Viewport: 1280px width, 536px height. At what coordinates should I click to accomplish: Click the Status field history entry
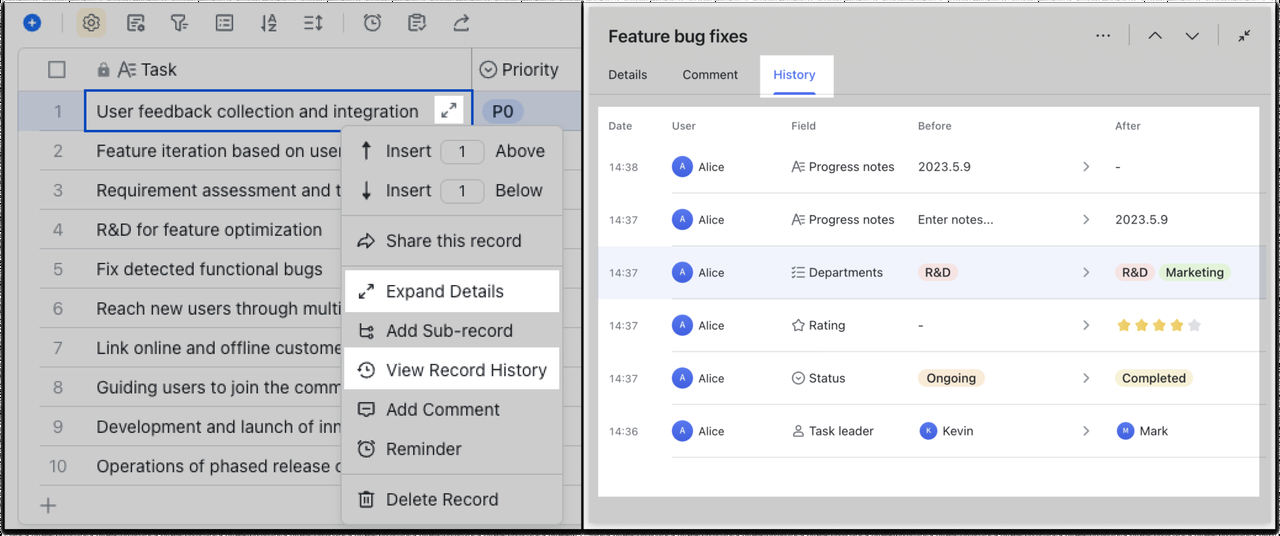point(818,378)
